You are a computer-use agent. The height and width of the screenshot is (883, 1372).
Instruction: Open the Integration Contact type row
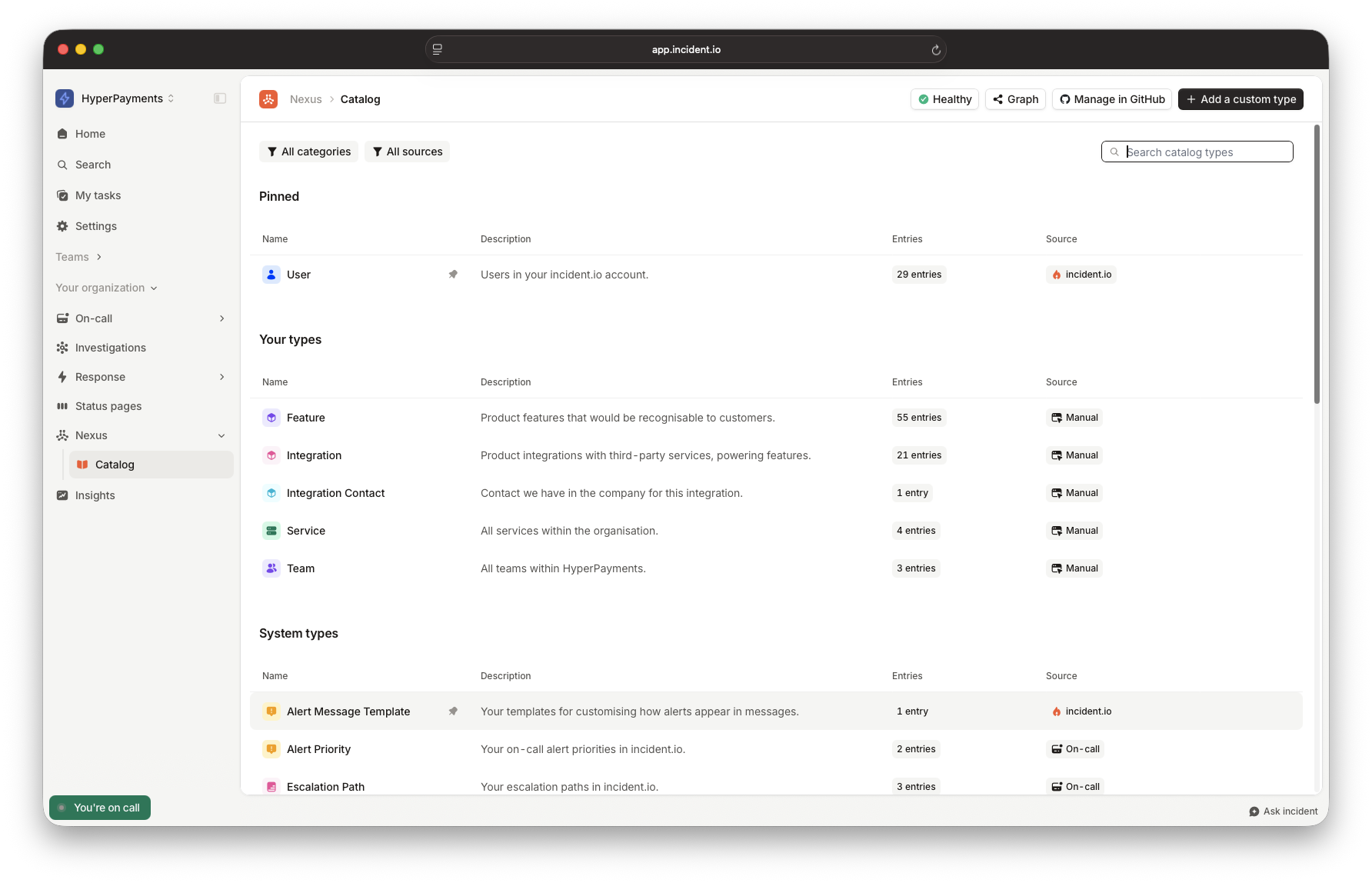pos(776,493)
